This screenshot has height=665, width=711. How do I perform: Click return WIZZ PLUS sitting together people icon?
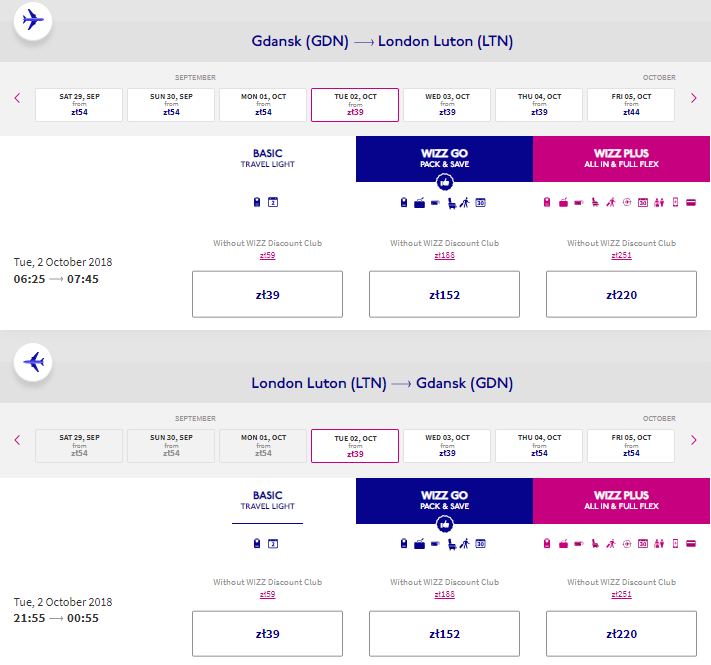click(x=659, y=544)
